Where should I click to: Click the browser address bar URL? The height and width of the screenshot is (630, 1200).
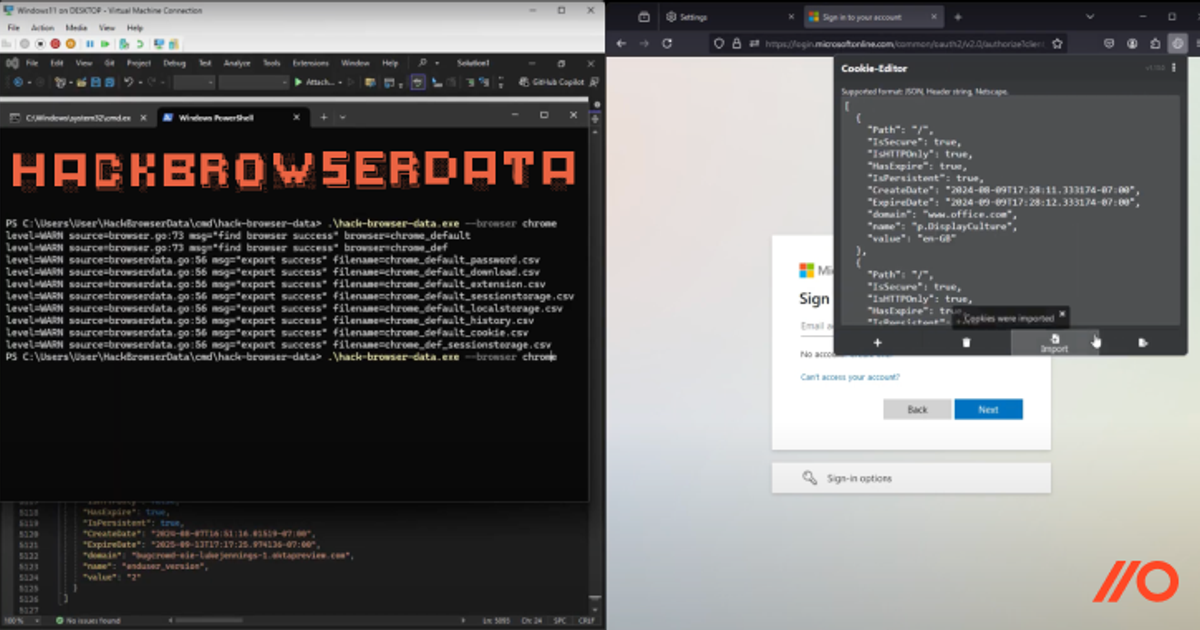click(905, 44)
